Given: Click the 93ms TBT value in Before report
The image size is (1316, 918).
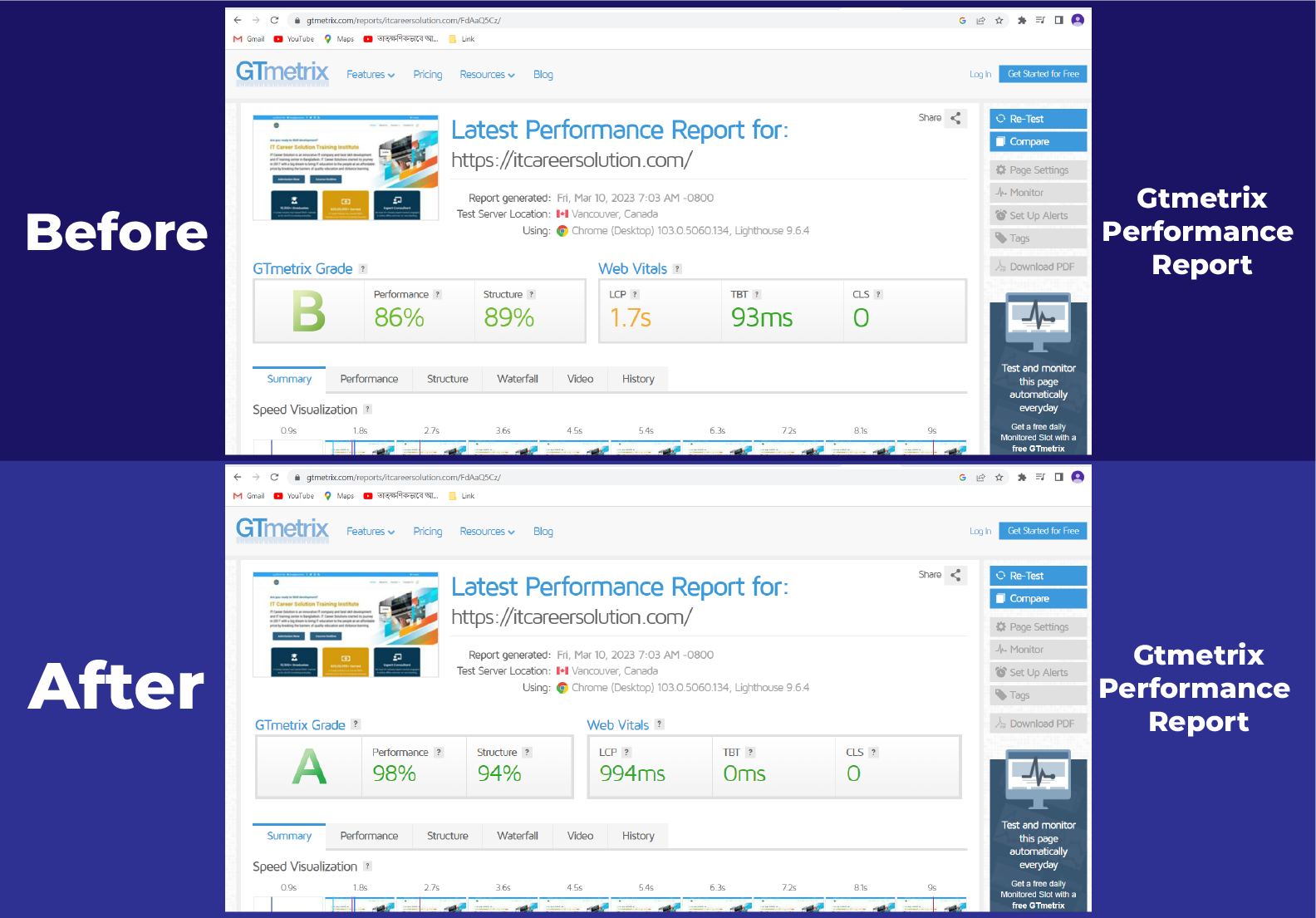Looking at the screenshot, I should [762, 318].
